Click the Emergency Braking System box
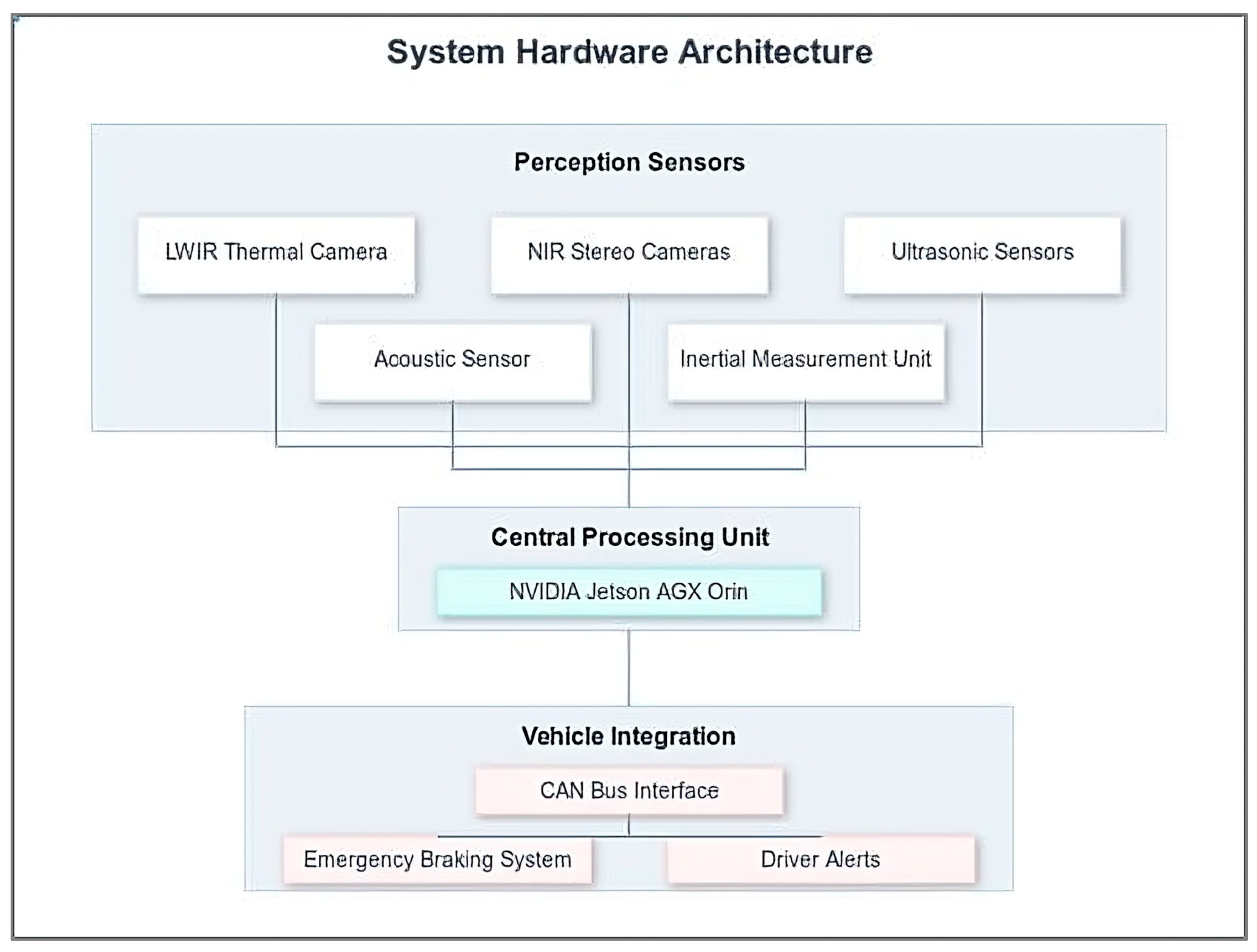 438,859
